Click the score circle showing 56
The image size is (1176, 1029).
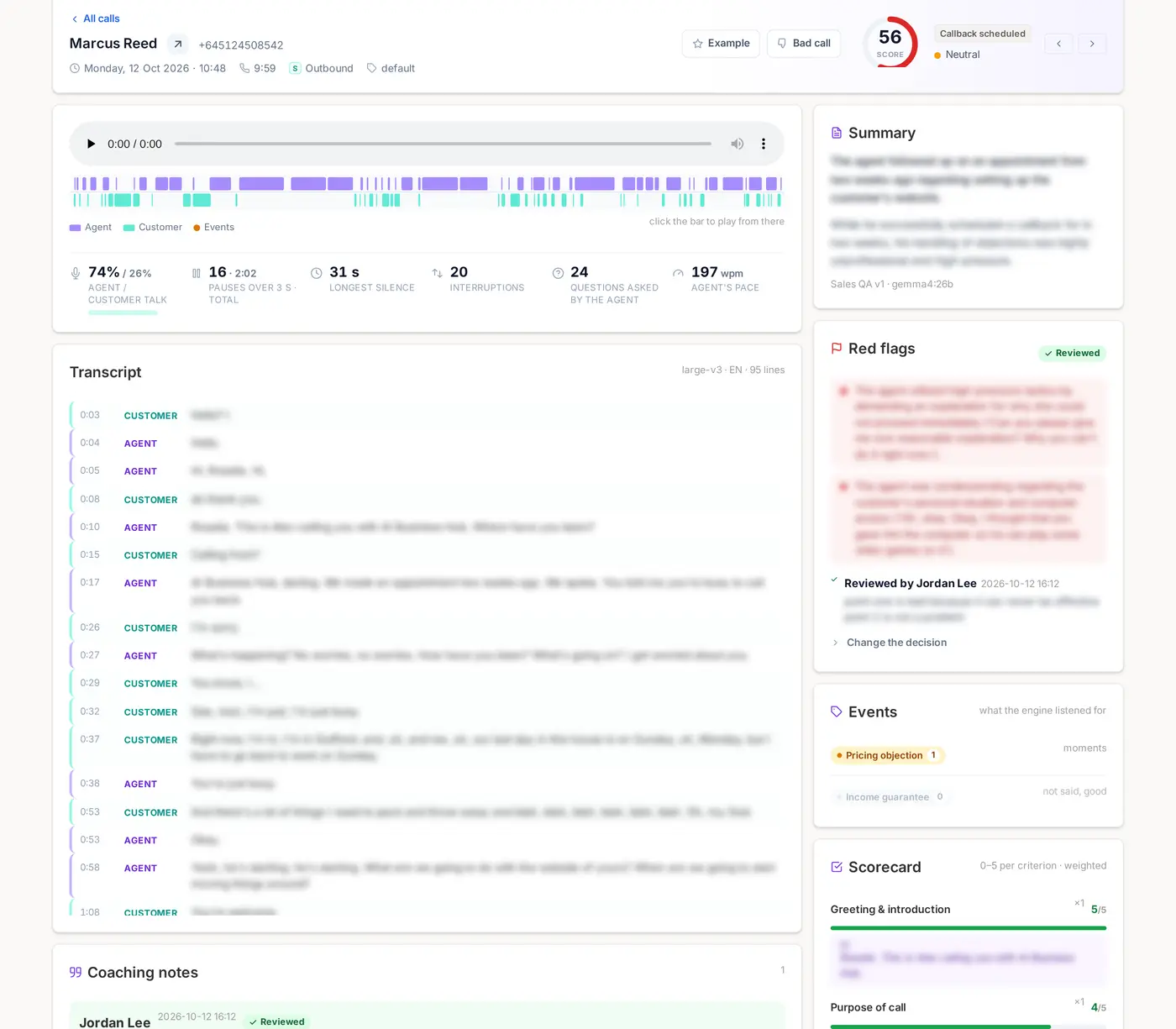coord(890,44)
